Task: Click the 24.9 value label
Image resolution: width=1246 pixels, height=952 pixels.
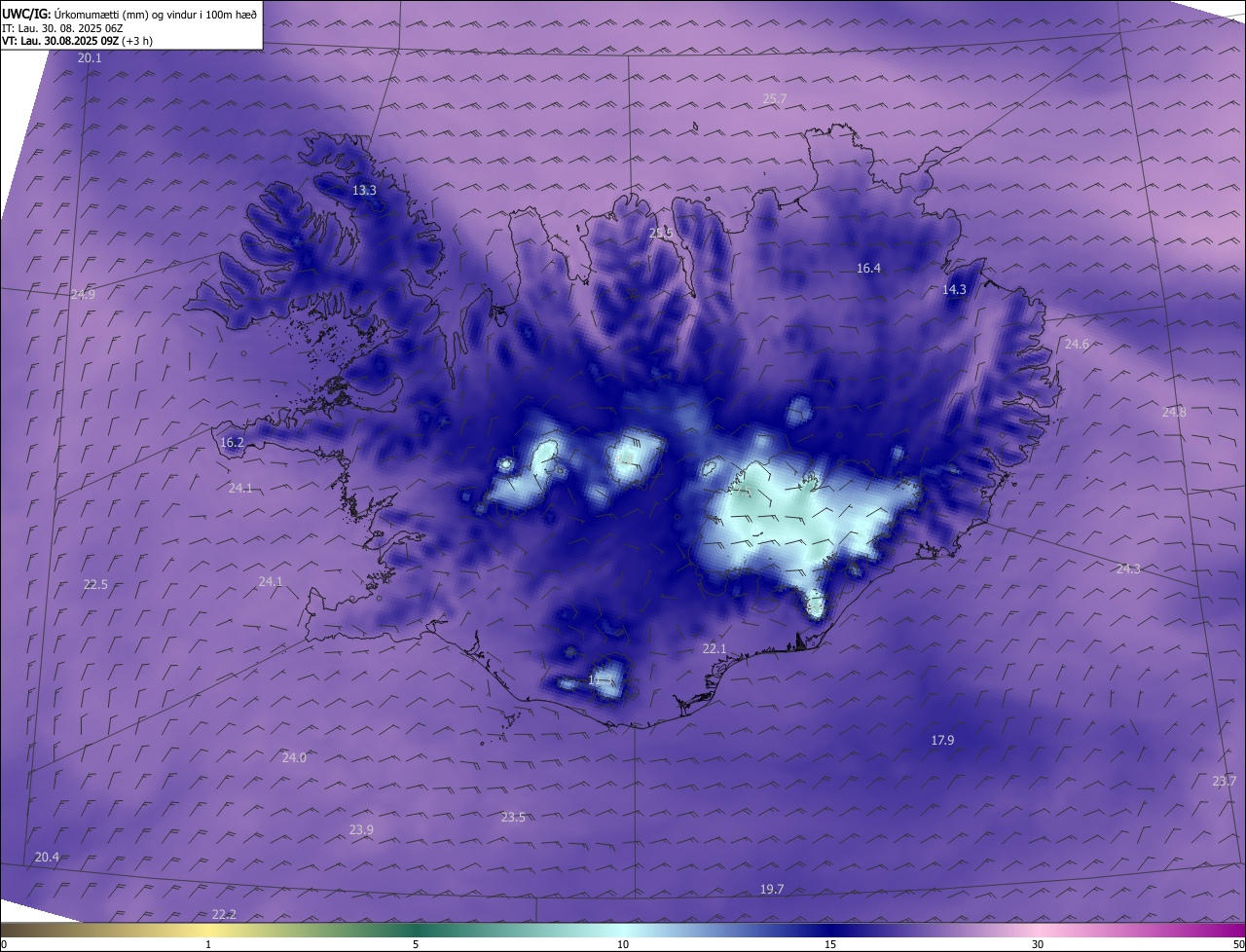Action: (x=83, y=295)
